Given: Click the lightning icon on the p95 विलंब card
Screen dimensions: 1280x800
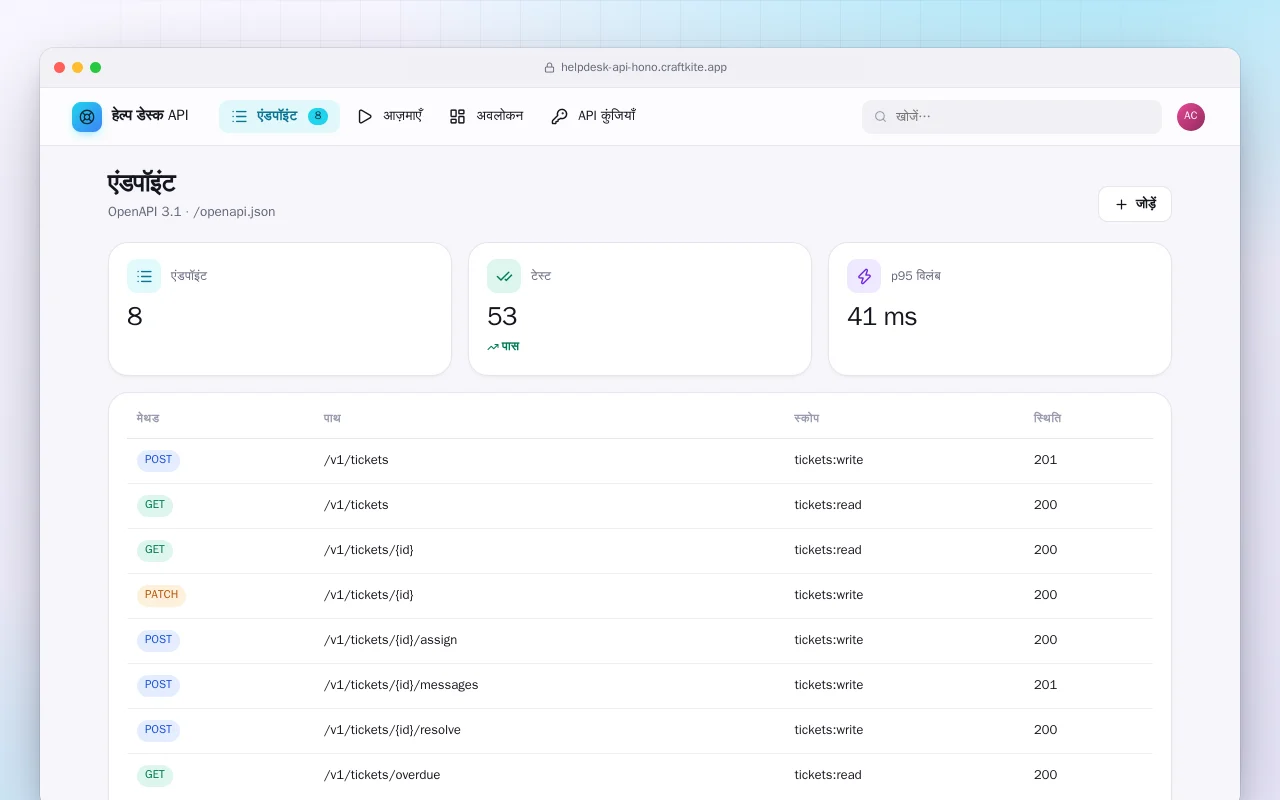Looking at the screenshot, I should tap(864, 276).
